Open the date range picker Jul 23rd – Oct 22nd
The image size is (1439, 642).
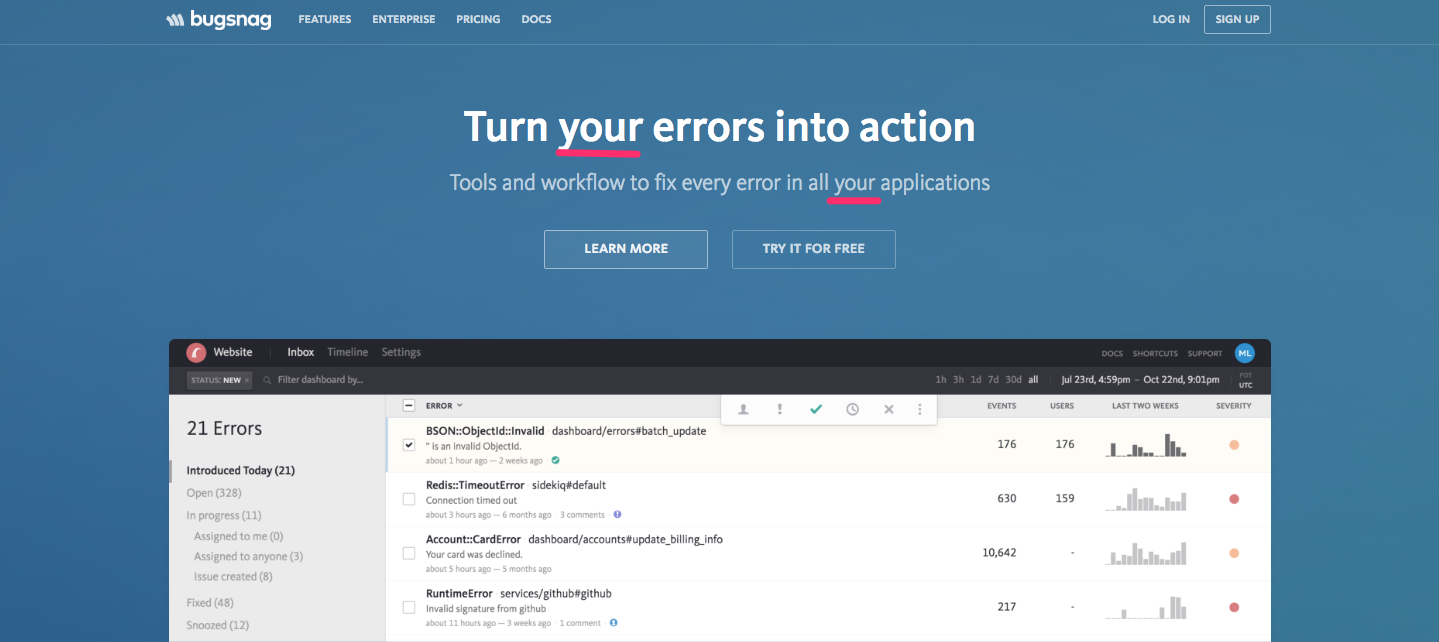(x=1139, y=380)
